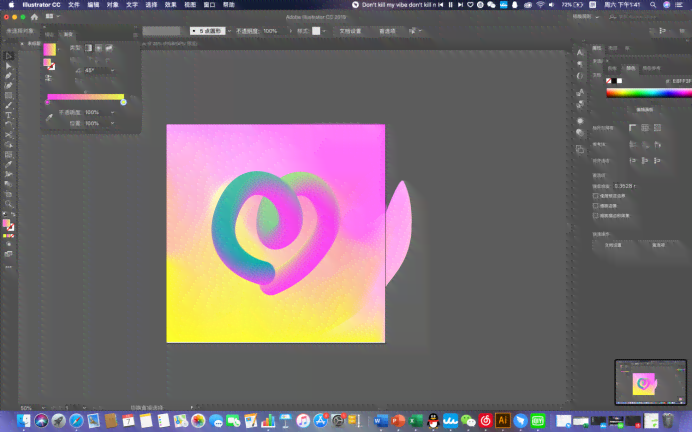Open gradient stop position 100% dropdown

coord(113,124)
